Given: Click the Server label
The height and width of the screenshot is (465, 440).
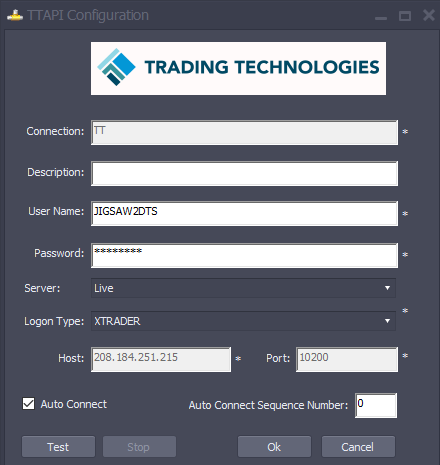Looking at the screenshot, I should point(42,288).
